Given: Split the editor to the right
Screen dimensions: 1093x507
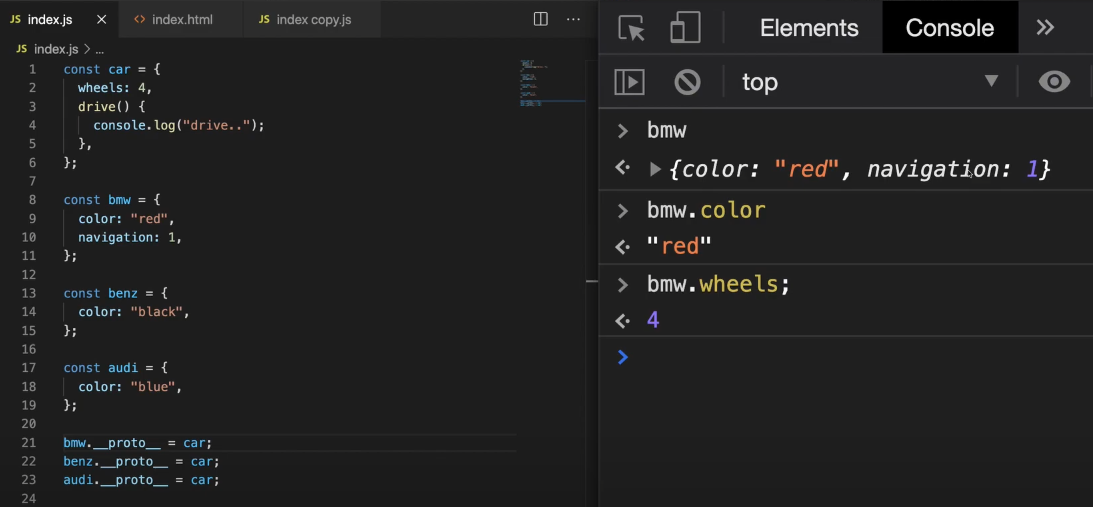Looking at the screenshot, I should 540,20.
